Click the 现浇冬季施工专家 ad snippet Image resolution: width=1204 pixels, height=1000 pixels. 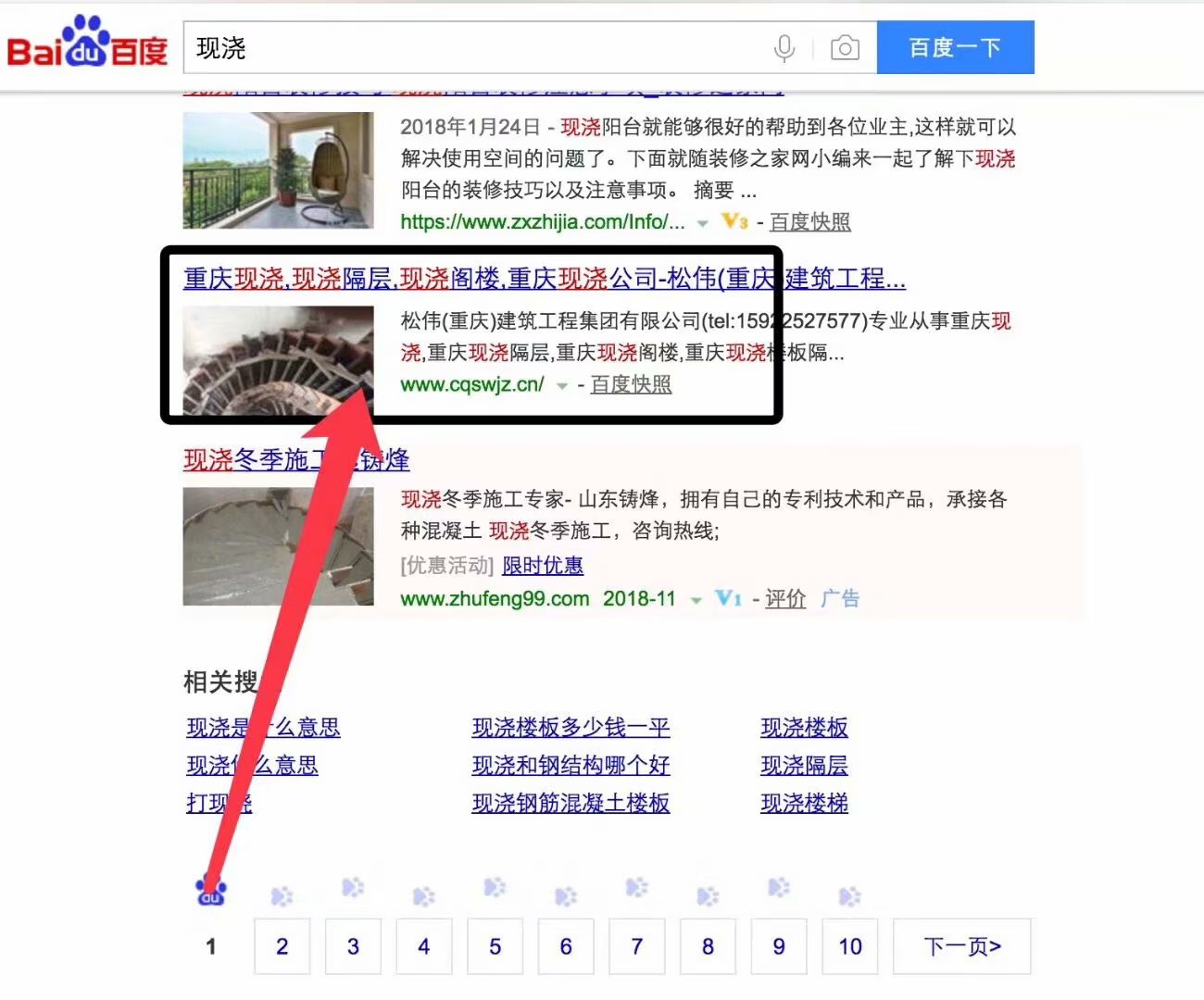[x=704, y=515]
